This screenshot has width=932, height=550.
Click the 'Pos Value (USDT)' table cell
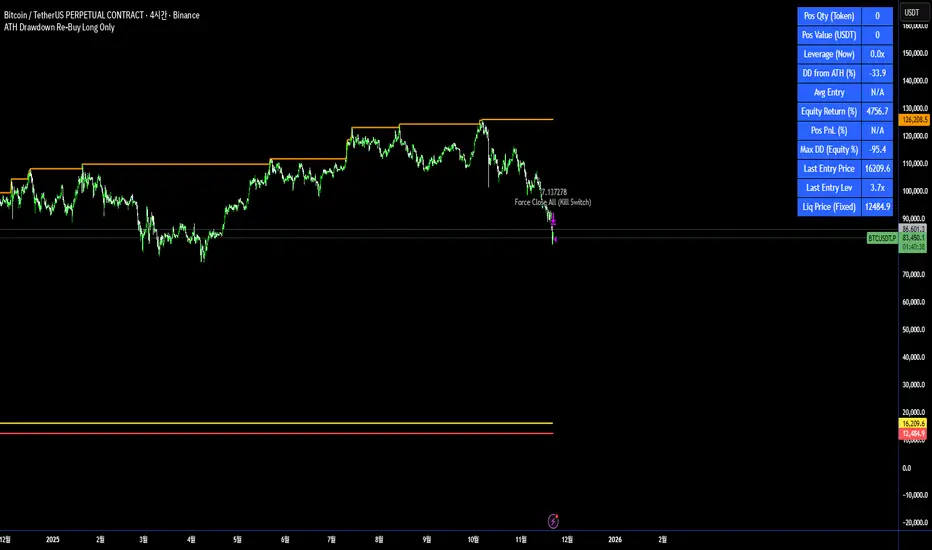pyautogui.click(x=829, y=35)
